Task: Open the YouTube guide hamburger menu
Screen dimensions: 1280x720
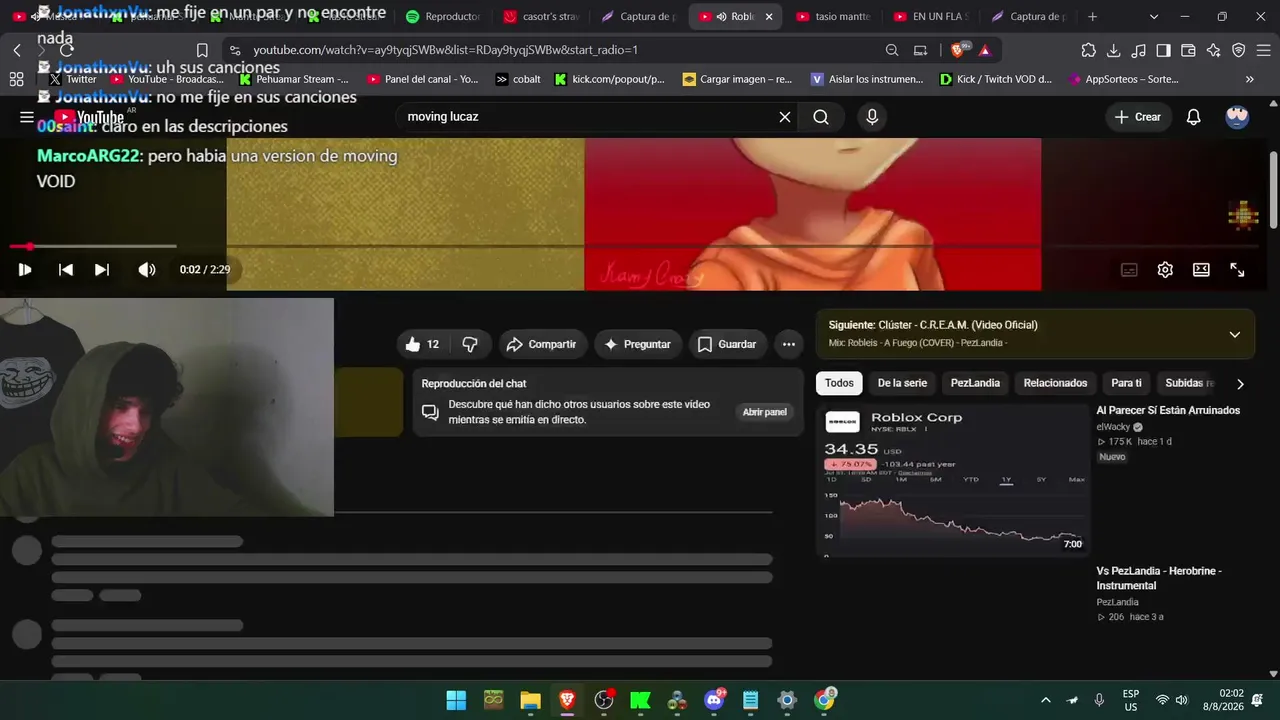Action: click(27, 117)
